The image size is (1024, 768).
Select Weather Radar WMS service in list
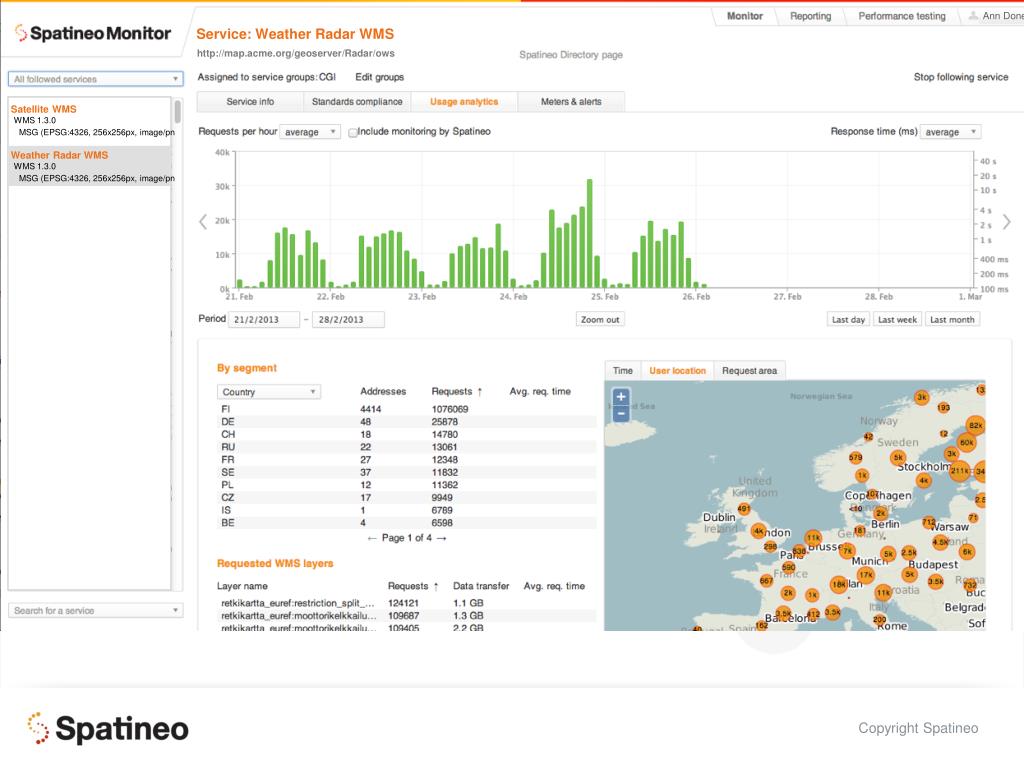[x=90, y=166]
